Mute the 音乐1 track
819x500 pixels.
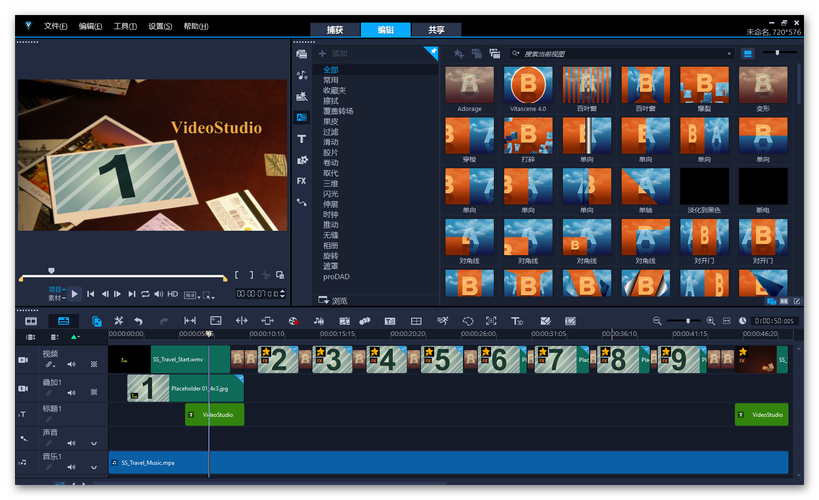tap(72, 467)
